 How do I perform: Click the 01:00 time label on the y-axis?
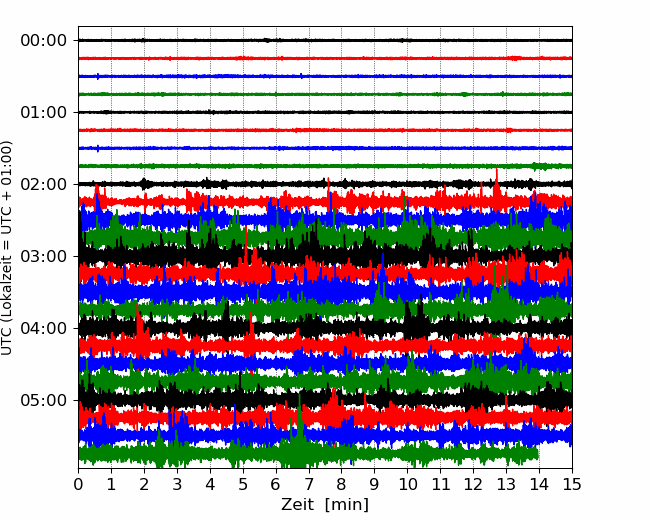coord(43,113)
